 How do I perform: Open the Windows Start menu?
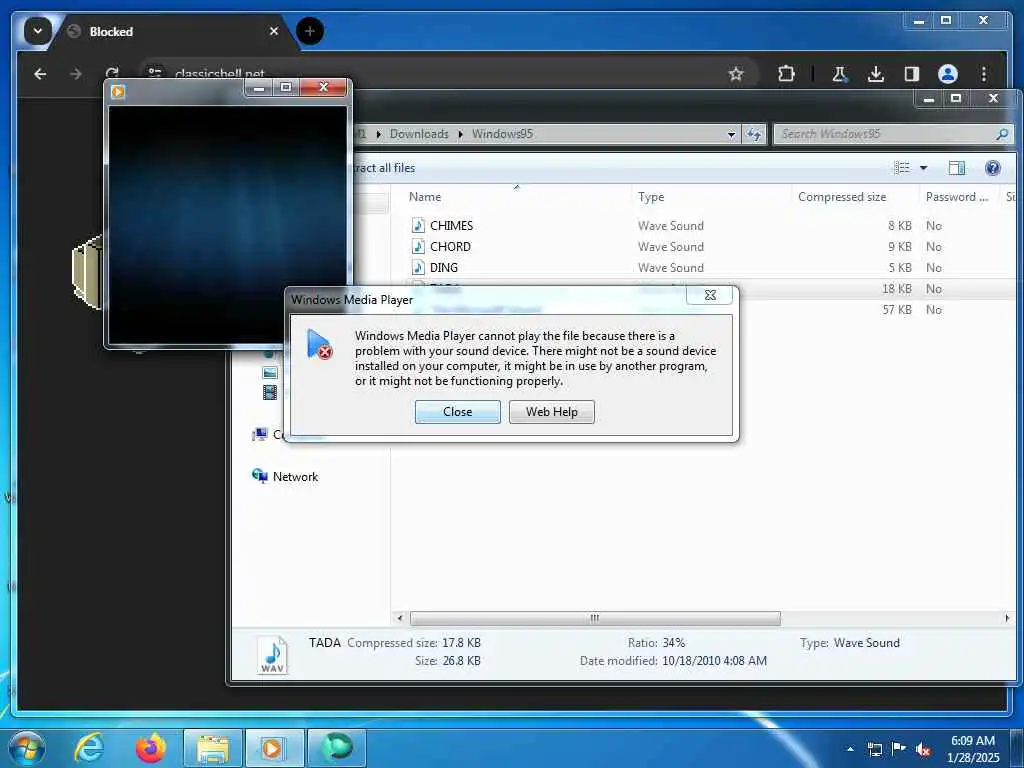pos(27,748)
